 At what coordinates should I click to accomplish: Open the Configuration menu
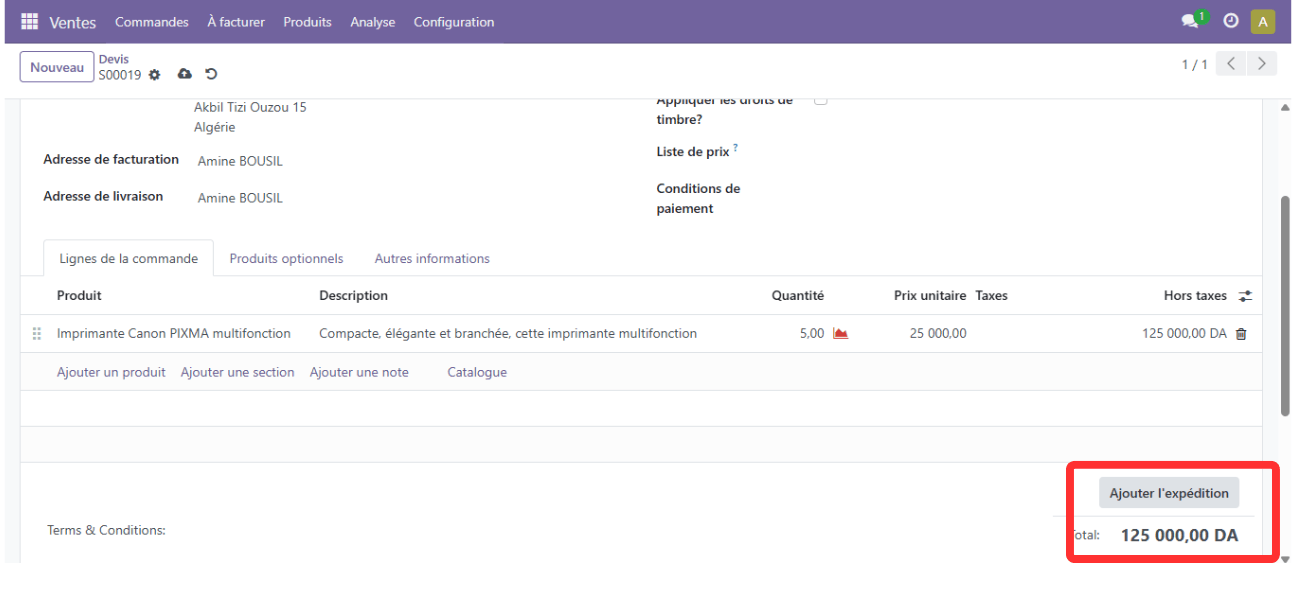pos(453,22)
